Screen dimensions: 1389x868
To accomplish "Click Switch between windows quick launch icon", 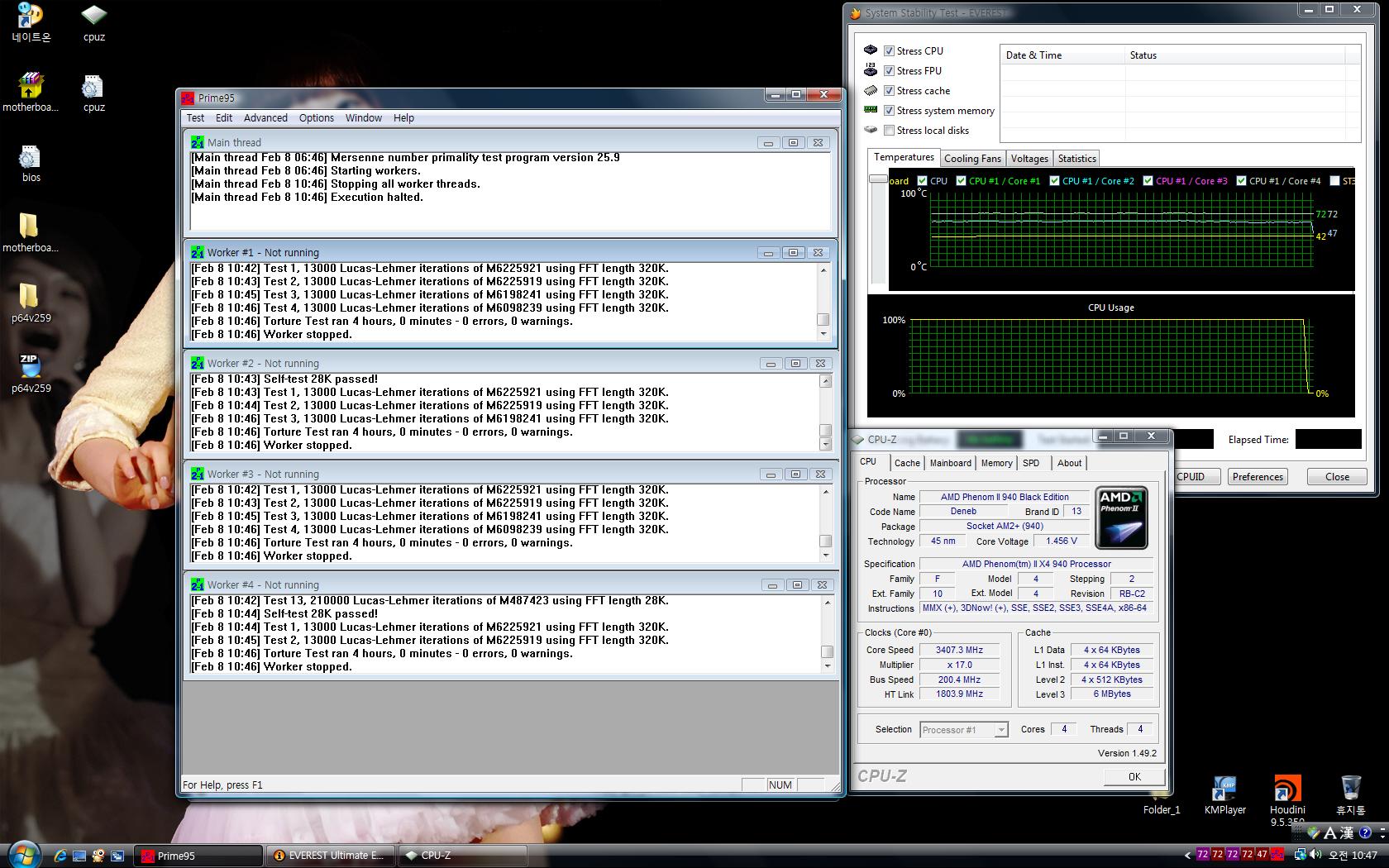I will 117,856.
